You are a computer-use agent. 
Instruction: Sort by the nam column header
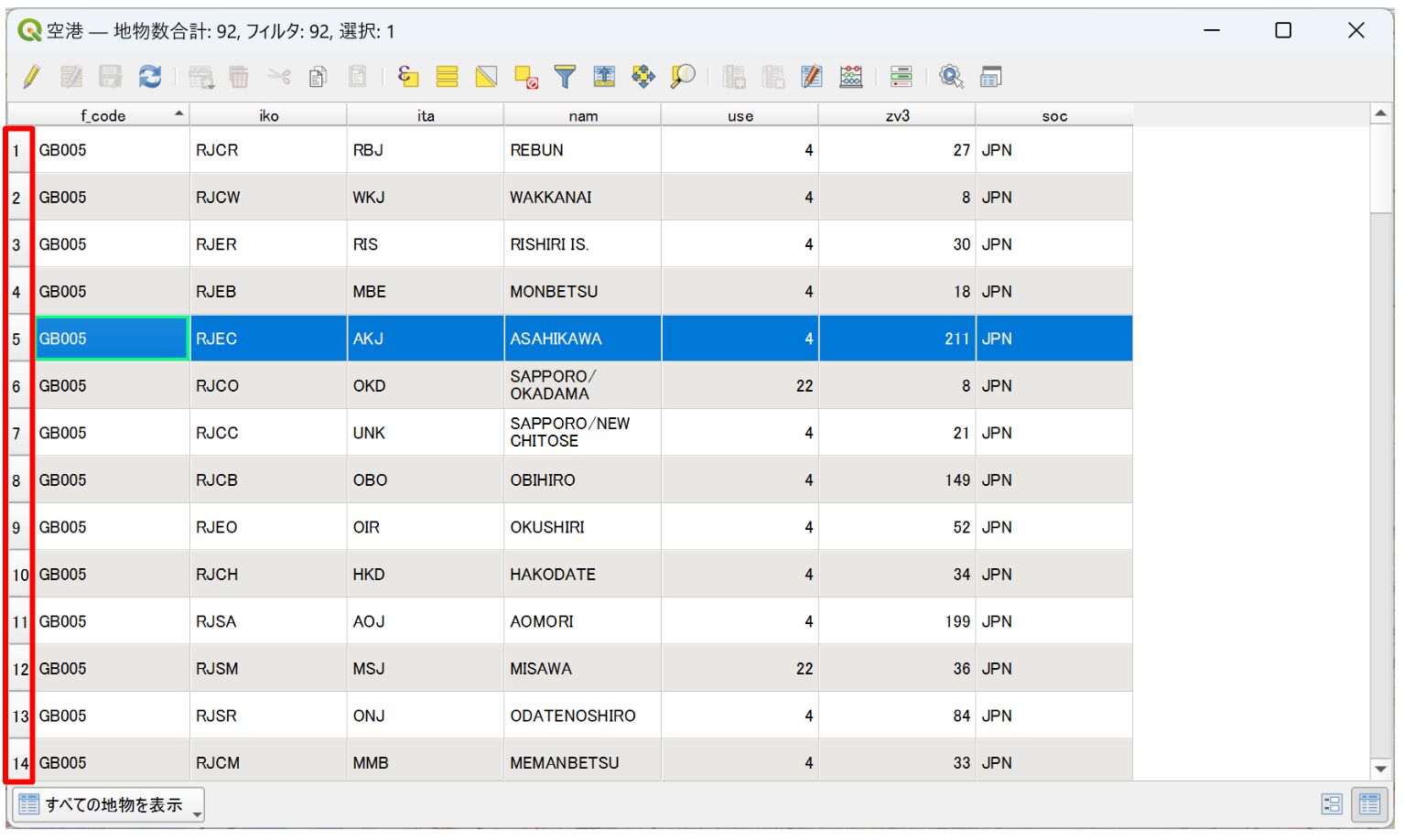click(x=583, y=115)
